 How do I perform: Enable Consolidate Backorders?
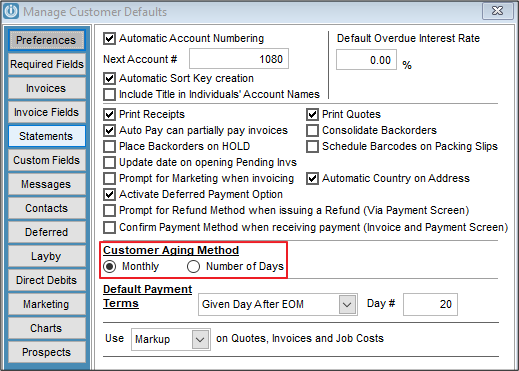click(x=312, y=130)
